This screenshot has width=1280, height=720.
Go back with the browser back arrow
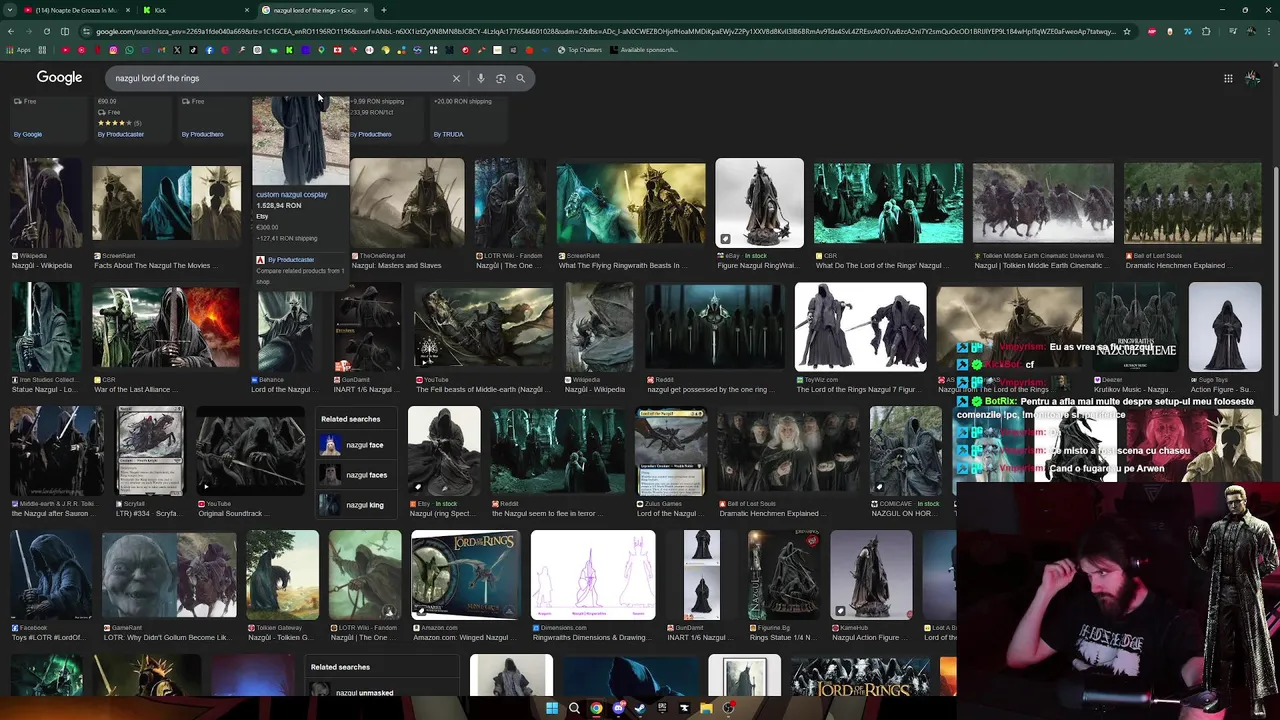tap(10, 31)
